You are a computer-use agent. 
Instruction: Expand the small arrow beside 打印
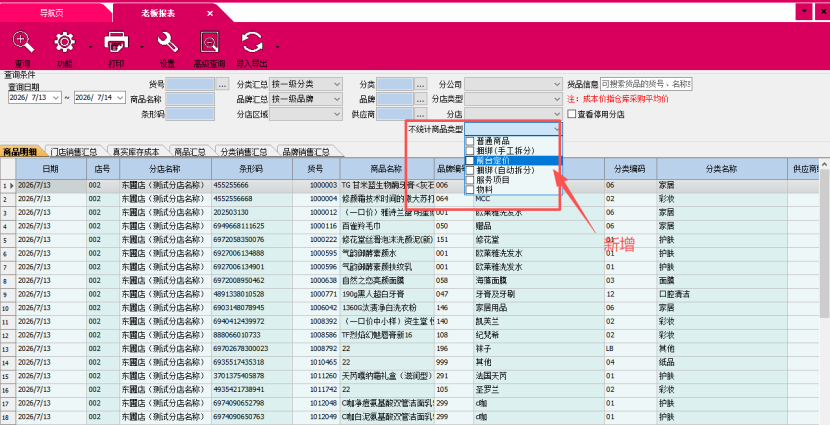tap(142, 47)
